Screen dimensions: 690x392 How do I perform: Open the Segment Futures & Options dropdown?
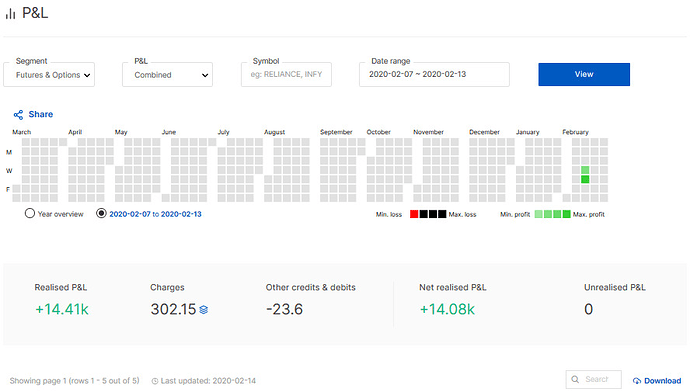(x=49, y=74)
